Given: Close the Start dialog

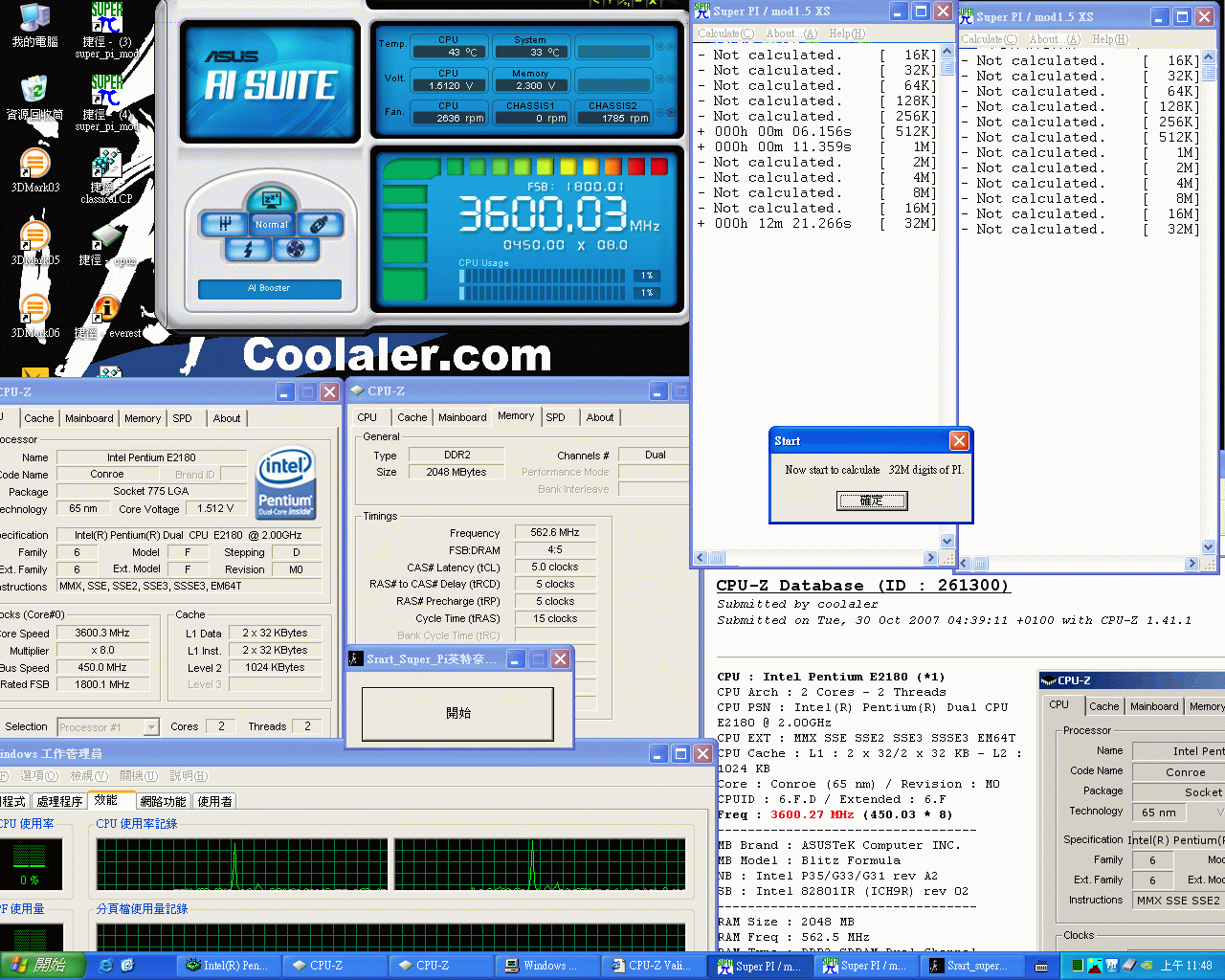Looking at the screenshot, I should (x=959, y=440).
